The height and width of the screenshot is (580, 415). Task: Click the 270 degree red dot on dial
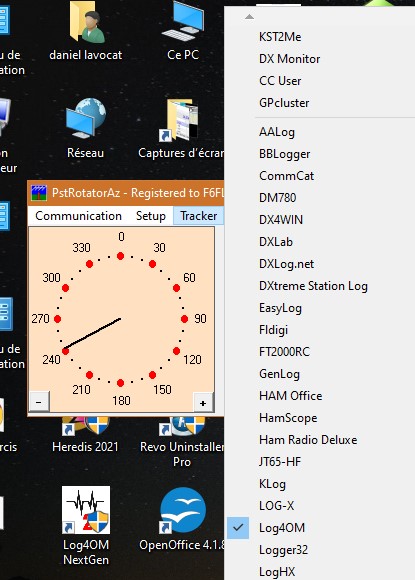coord(57,319)
